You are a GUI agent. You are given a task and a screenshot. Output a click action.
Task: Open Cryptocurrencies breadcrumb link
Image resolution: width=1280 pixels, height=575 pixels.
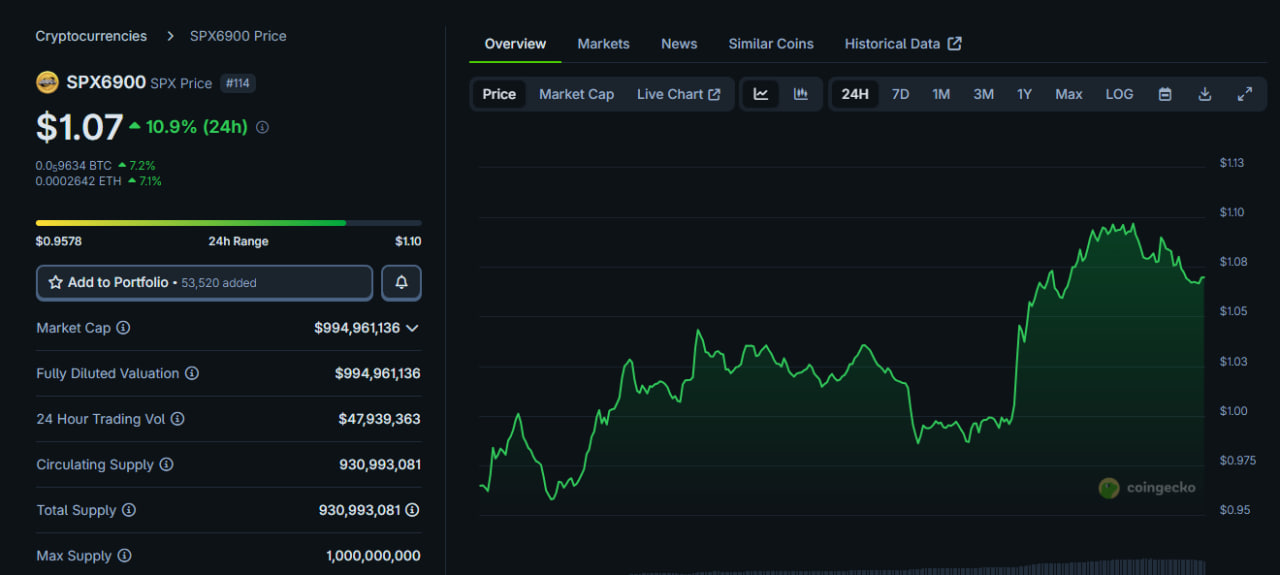point(91,36)
